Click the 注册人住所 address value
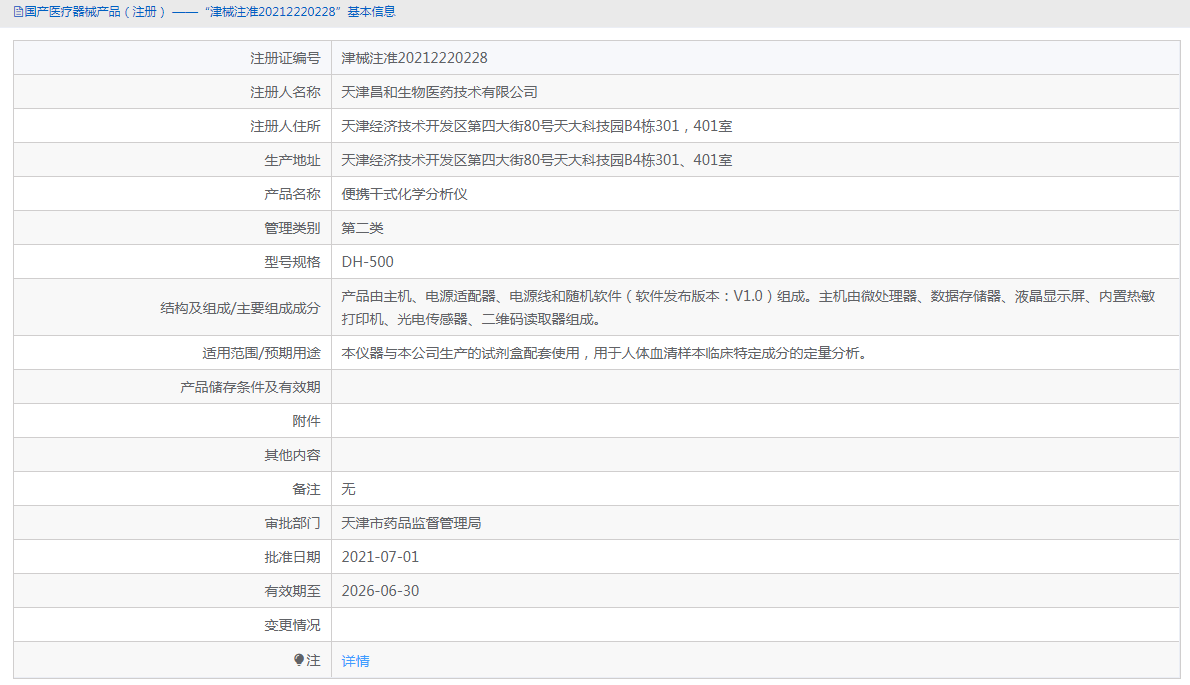Screen dimensions: 1190x685 coord(537,126)
